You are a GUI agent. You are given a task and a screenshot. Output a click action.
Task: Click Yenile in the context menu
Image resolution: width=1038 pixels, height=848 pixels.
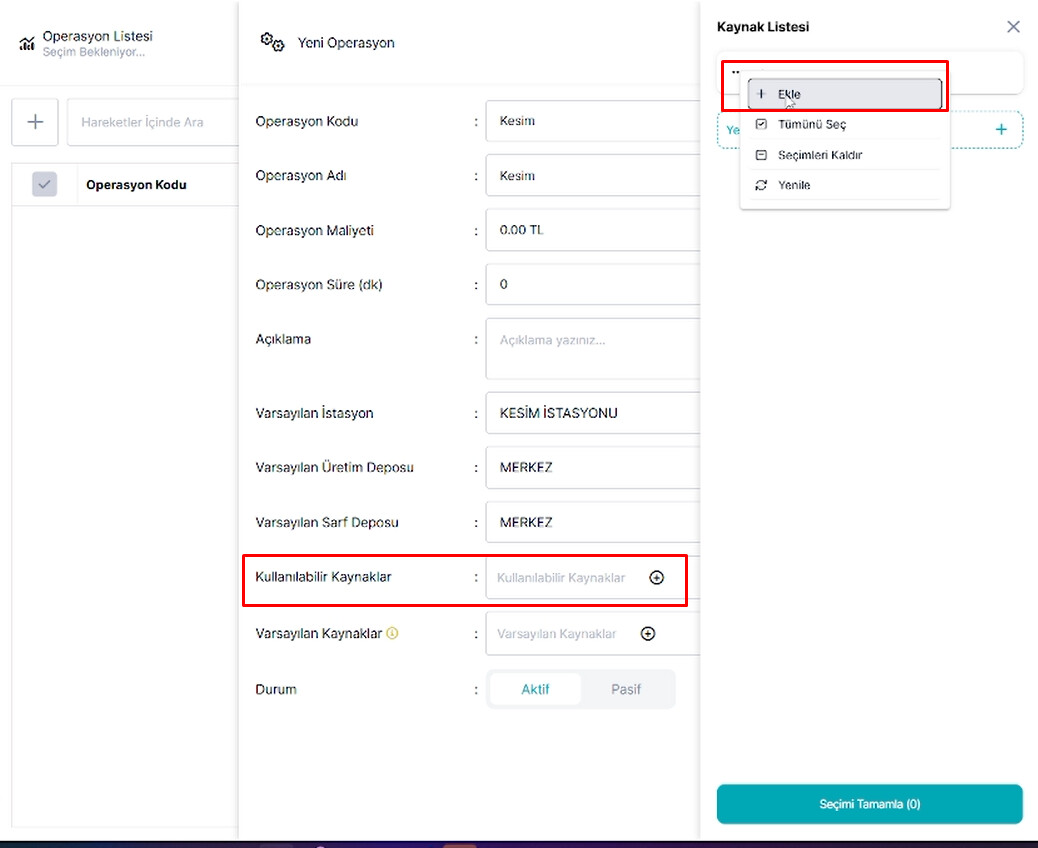(x=845, y=185)
